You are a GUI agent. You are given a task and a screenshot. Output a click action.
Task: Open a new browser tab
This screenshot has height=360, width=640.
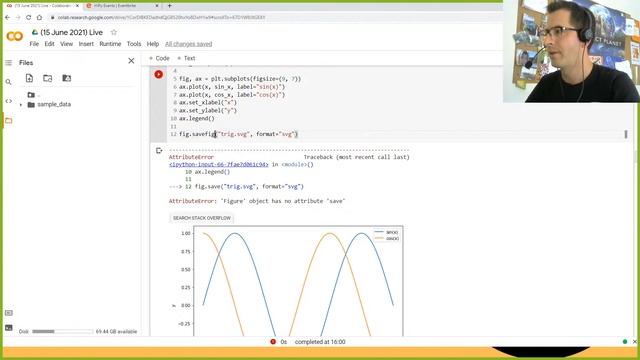tap(169, 6)
